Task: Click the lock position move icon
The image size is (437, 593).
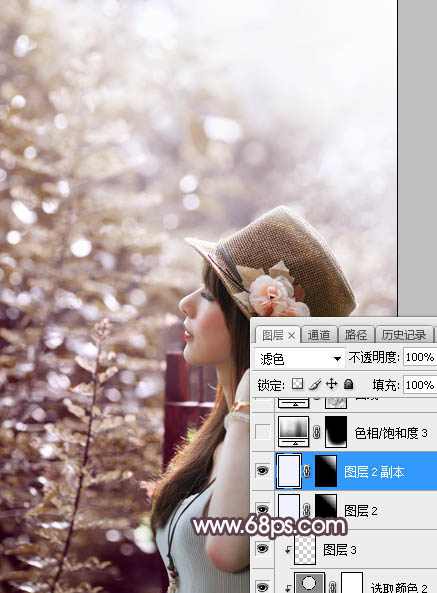Action: (x=332, y=384)
